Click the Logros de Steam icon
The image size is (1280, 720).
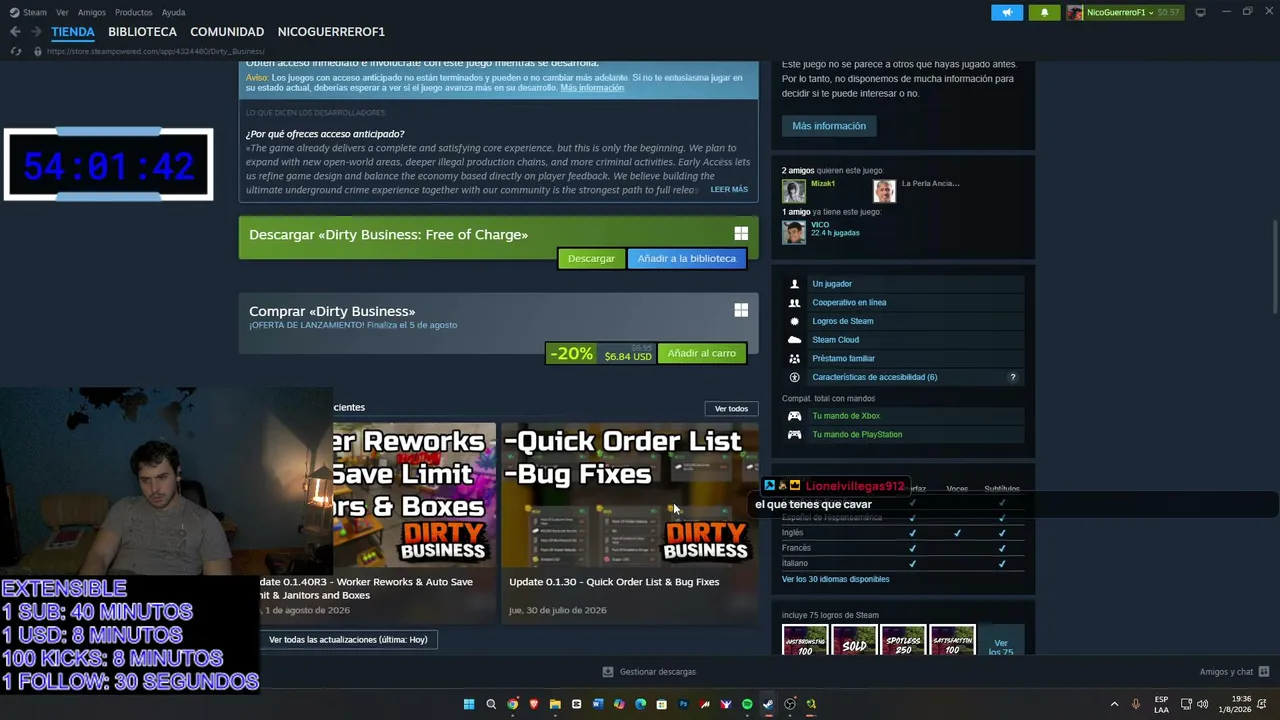tap(795, 321)
